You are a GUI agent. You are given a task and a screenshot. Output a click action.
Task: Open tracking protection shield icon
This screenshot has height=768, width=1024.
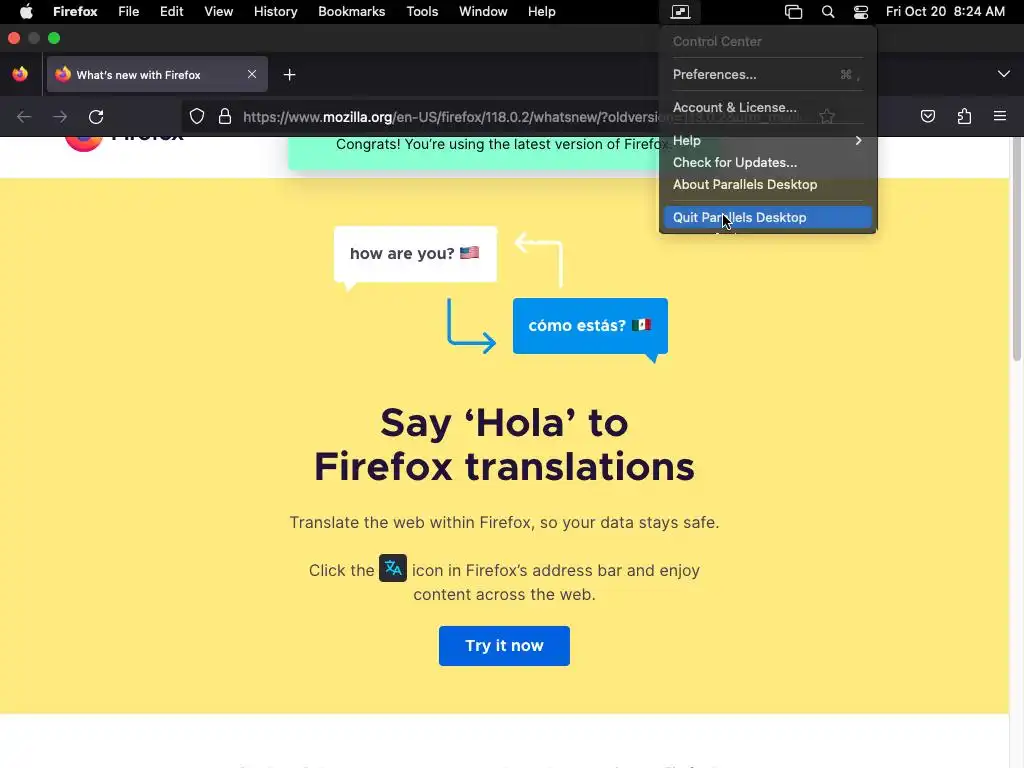(197, 117)
